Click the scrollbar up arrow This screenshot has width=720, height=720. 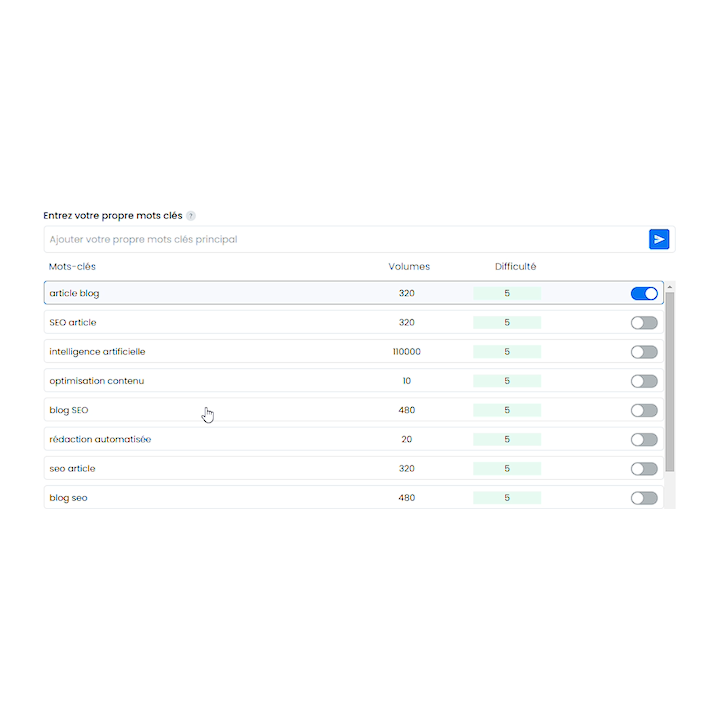pos(670,287)
